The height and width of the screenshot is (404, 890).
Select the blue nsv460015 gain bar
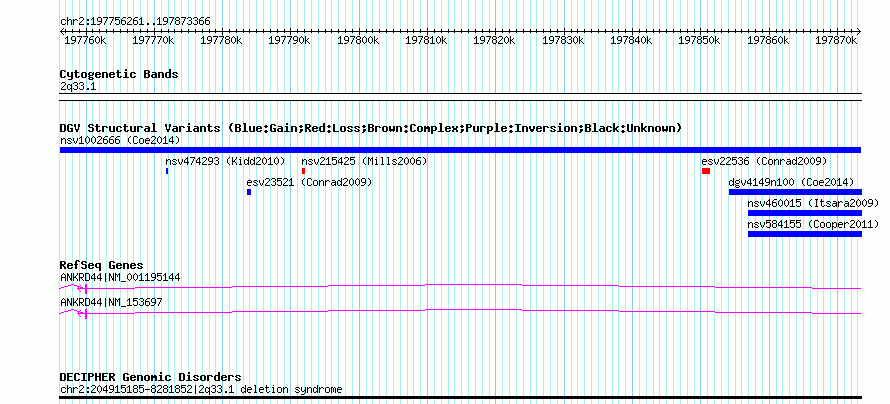805,213
